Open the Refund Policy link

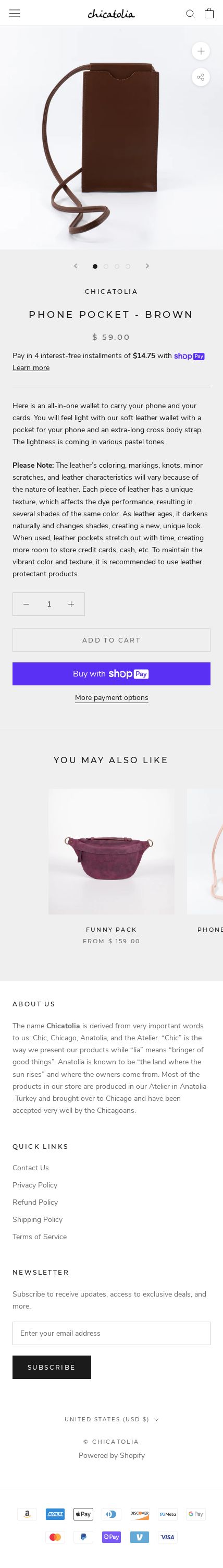point(35,1202)
